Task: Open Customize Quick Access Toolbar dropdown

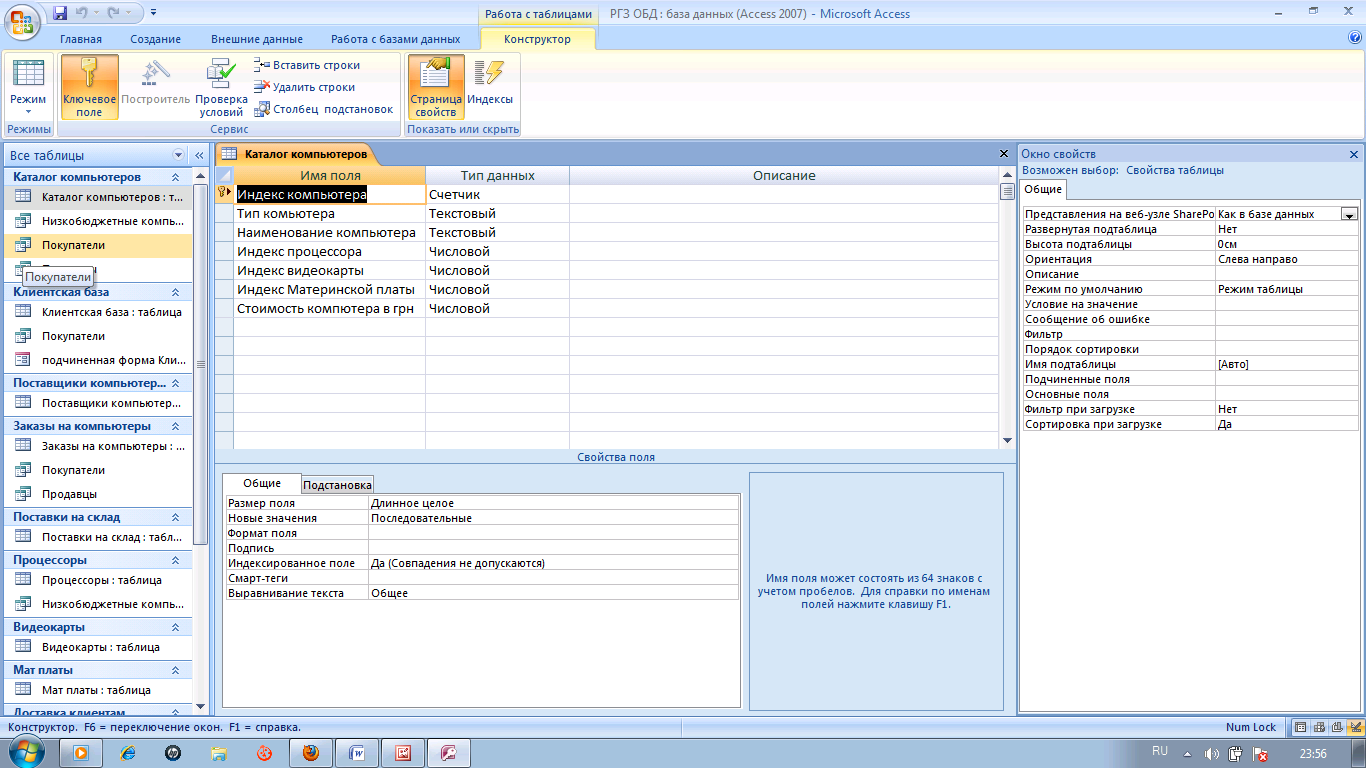Action: pyautogui.click(x=152, y=14)
